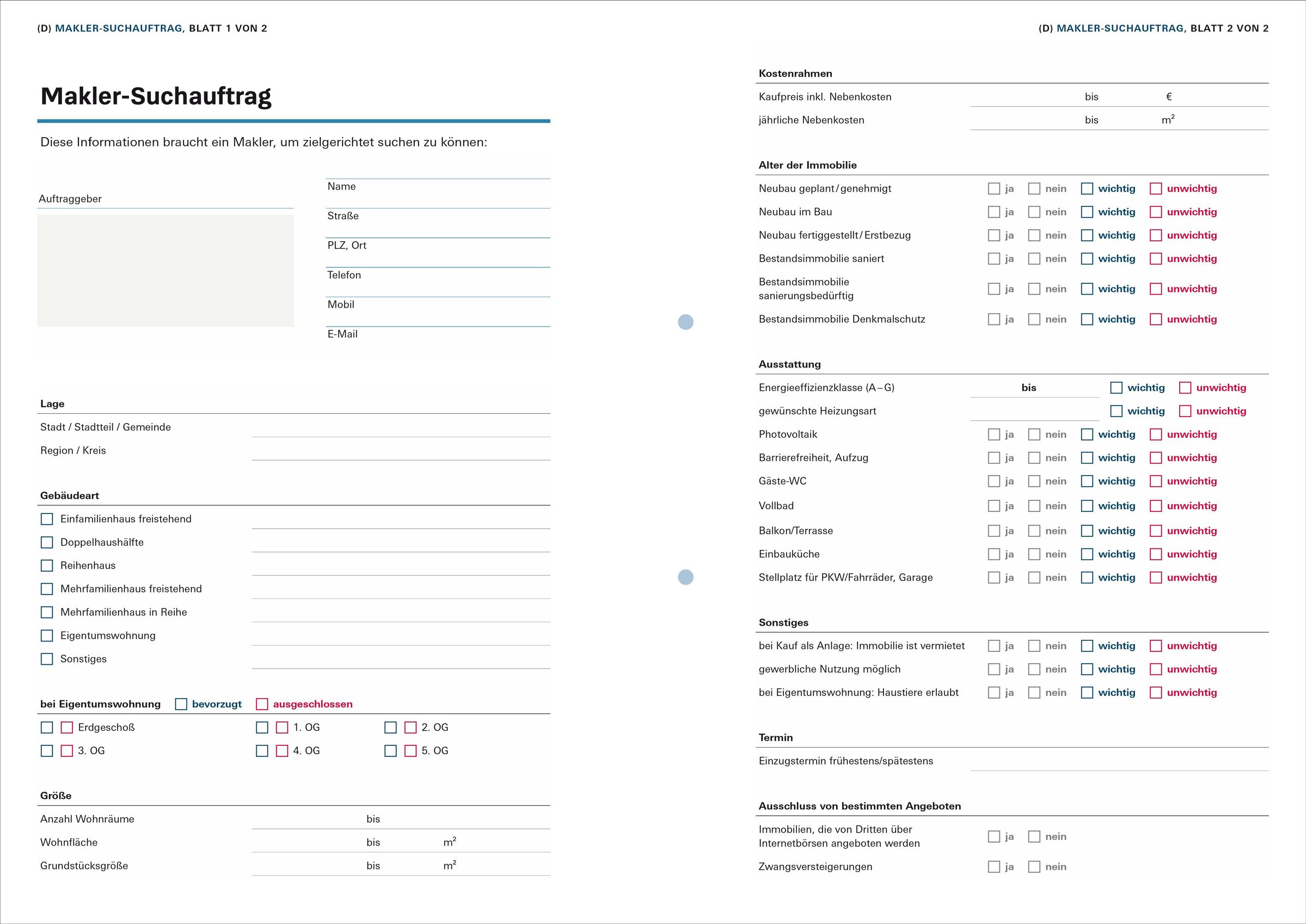Check the blue box for Erdgeschoß

pos(47,727)
